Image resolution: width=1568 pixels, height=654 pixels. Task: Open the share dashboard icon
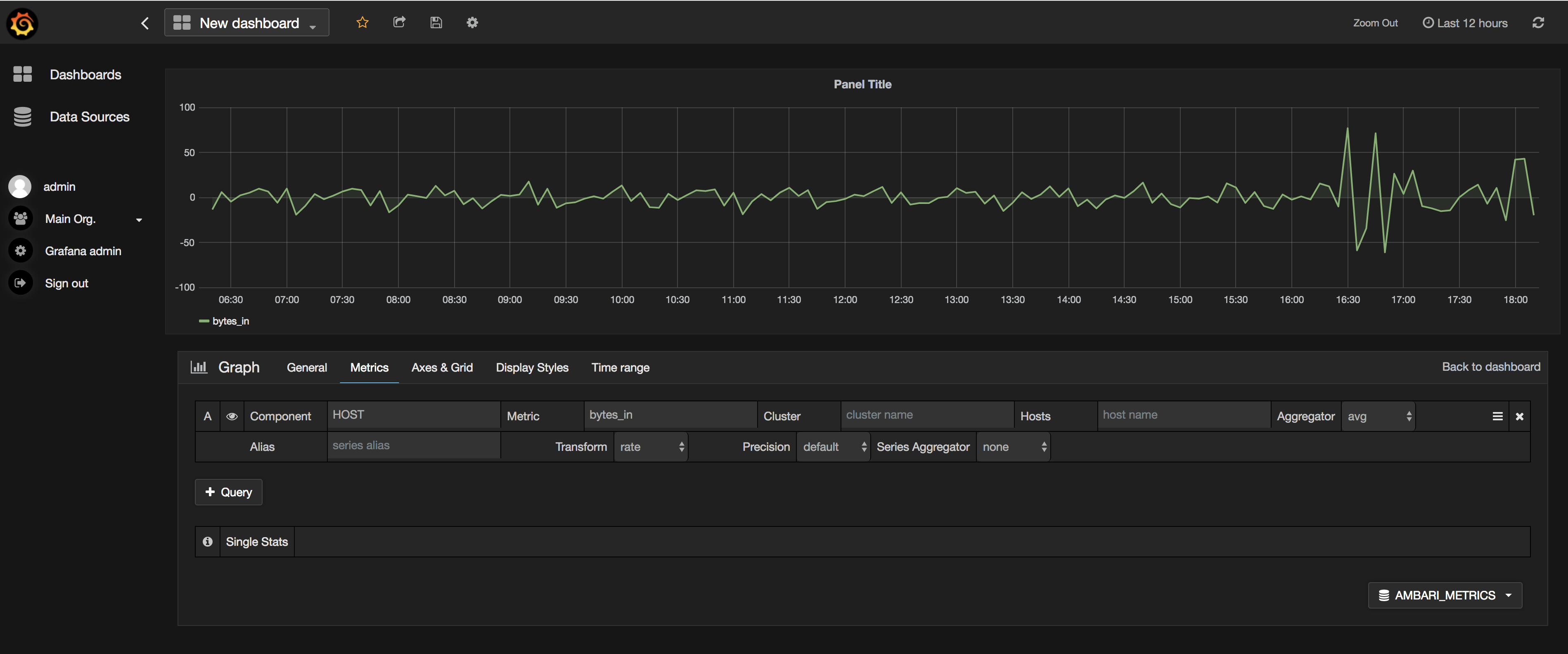pyautogui.click(x=399, y=23)
